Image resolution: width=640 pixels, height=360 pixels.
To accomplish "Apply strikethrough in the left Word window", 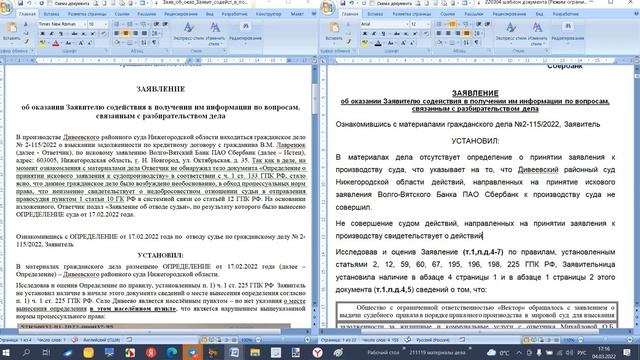I will [x=75, y=33].
